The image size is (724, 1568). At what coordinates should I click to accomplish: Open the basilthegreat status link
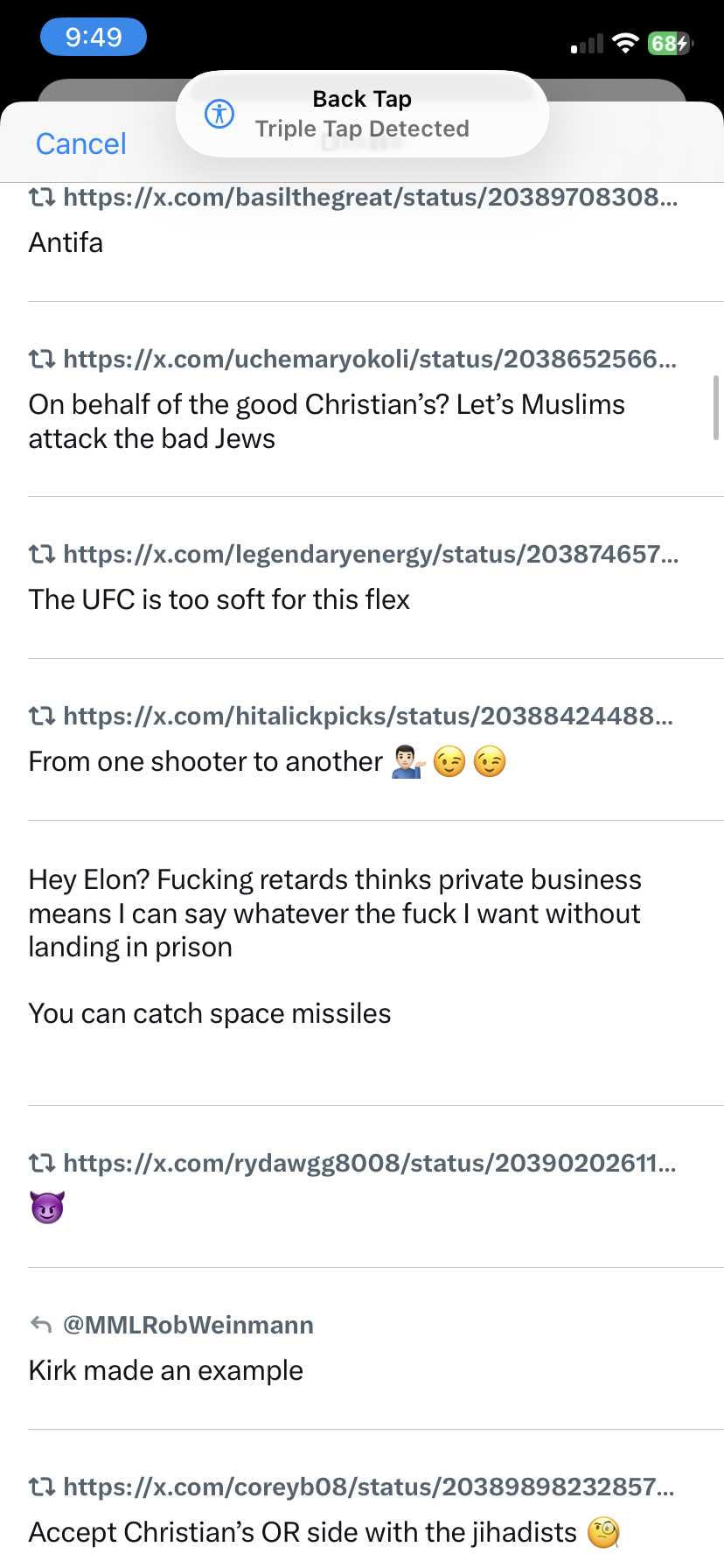pyautogui.click(x=371, y=197)
